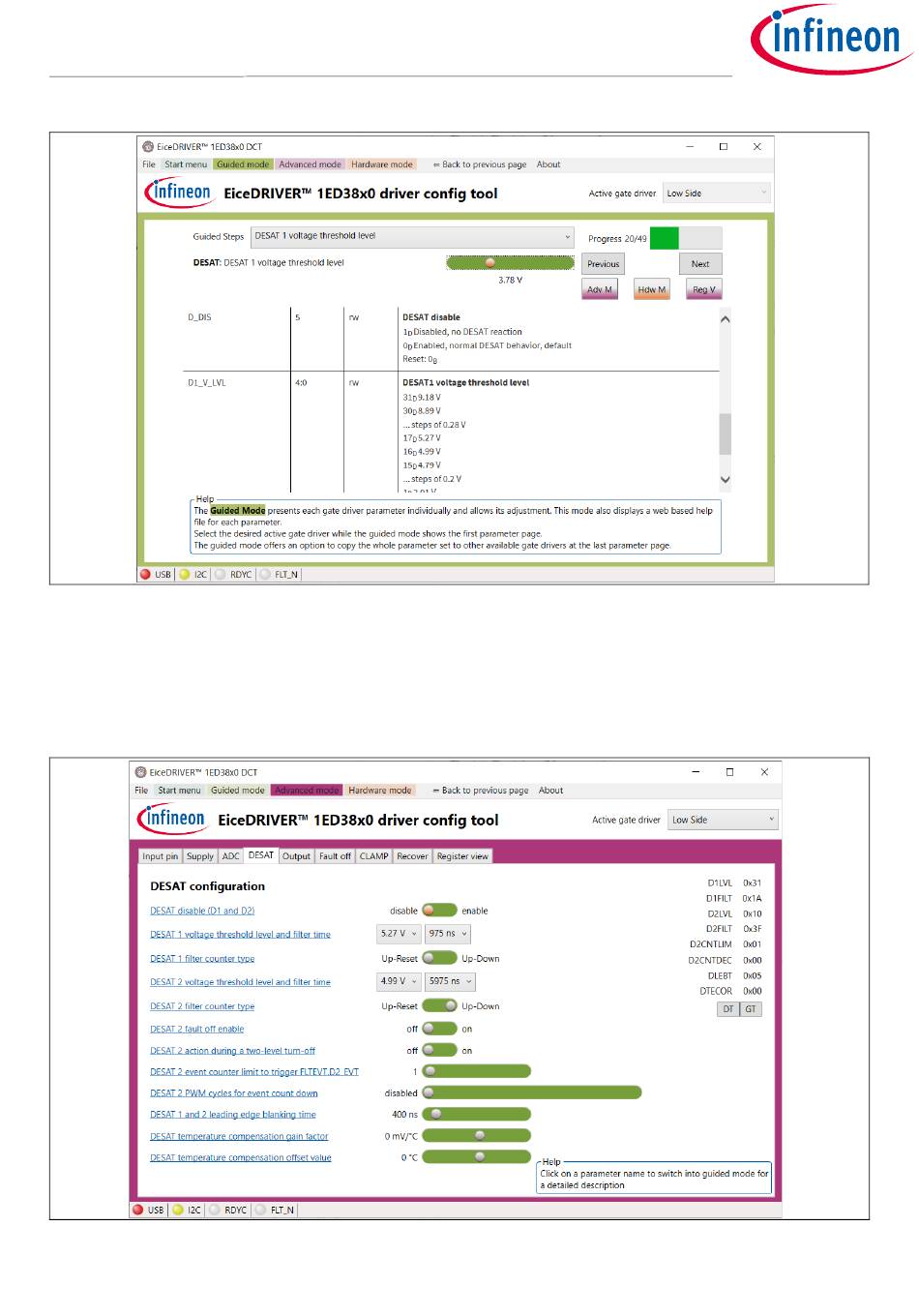
Task: Click the RDYC status indicator in Guided mode window
Action: (220, 574)
